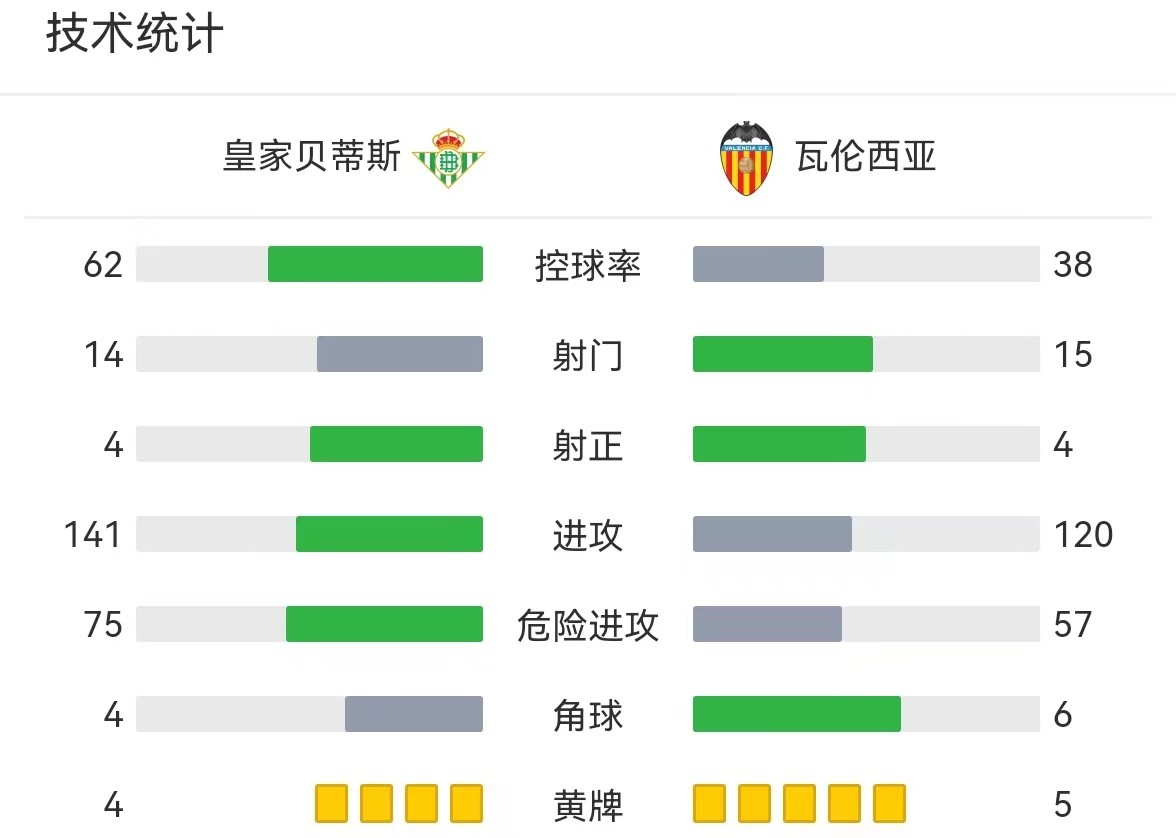Select the last Betis yellow card icon

466,803
